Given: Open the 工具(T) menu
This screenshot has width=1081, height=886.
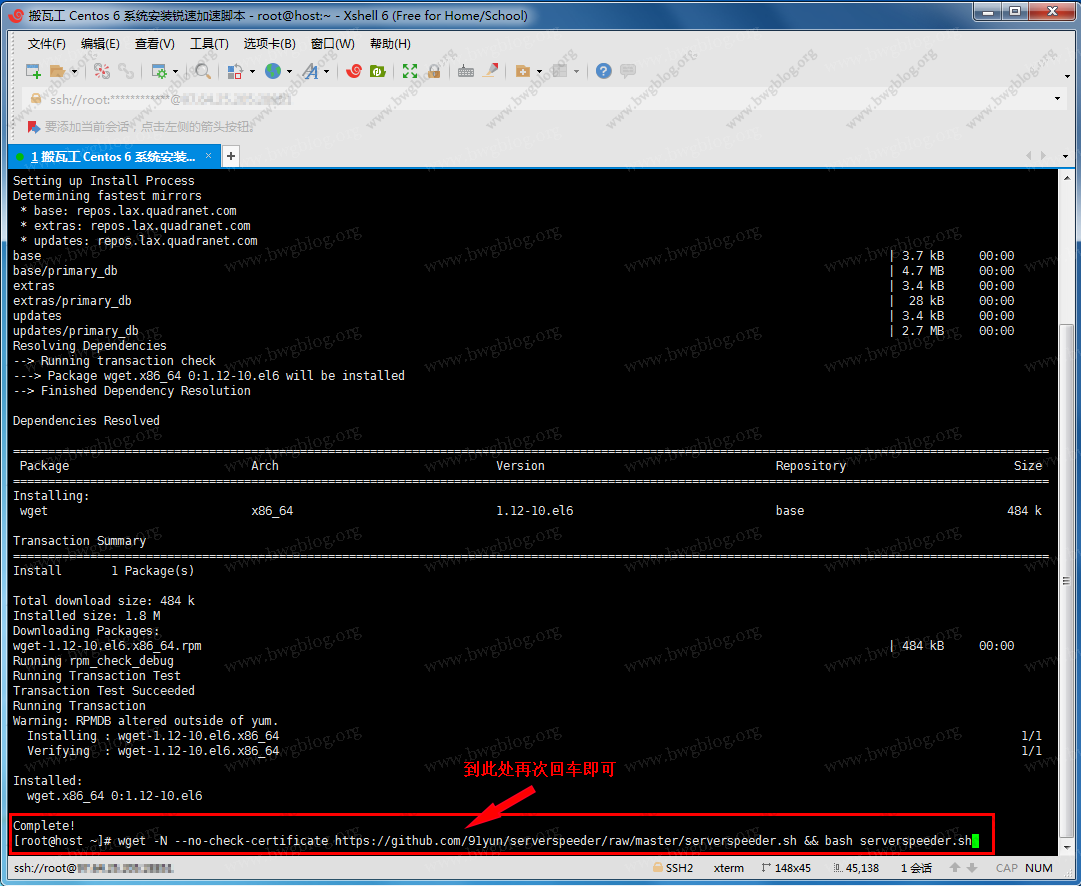Looking at the screenshot, I should tap(209, 43).
